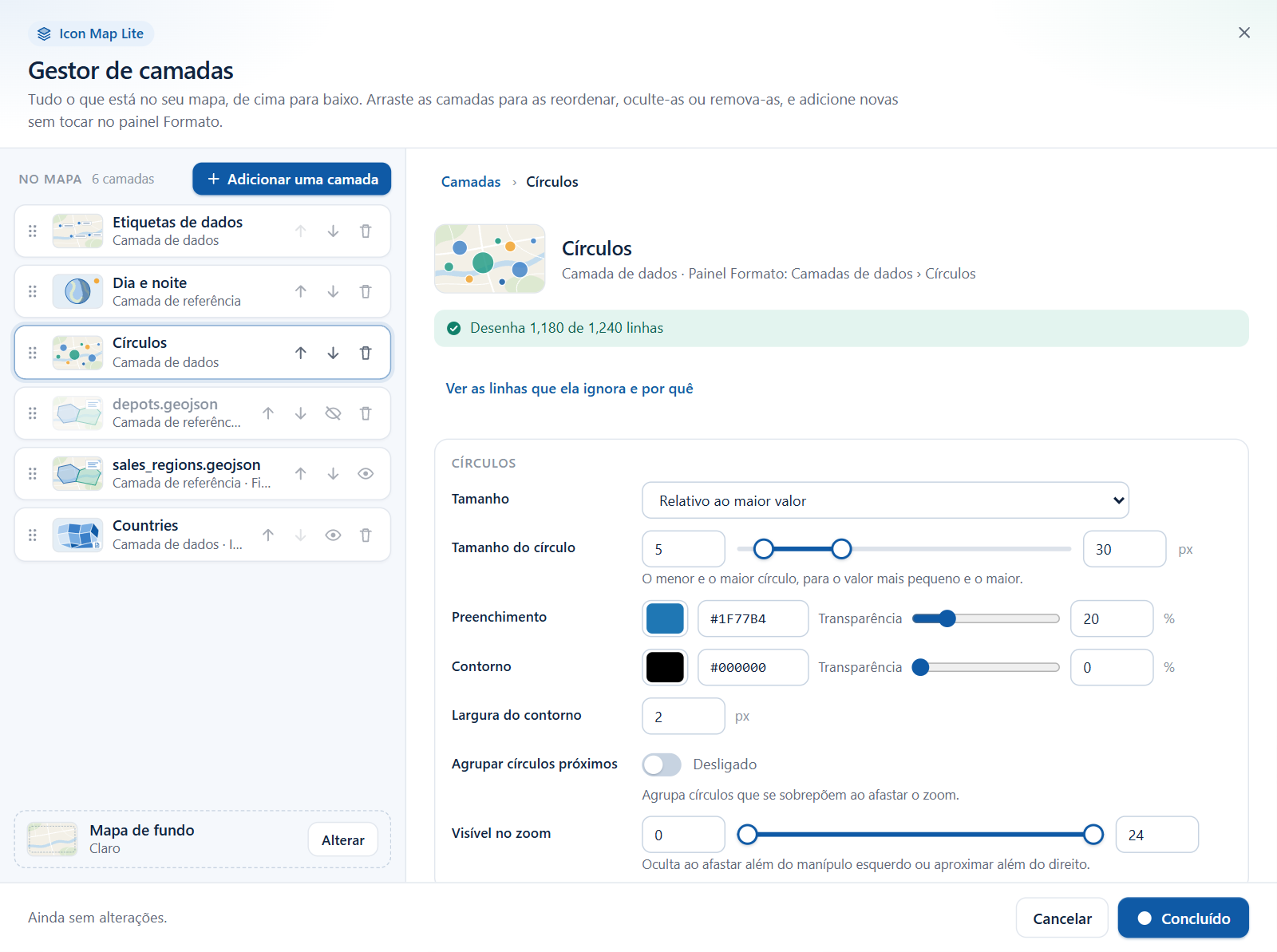Move sales_regions.geojson layer down
Viewport: 1277px width, 952px height.
coord(333,474)
